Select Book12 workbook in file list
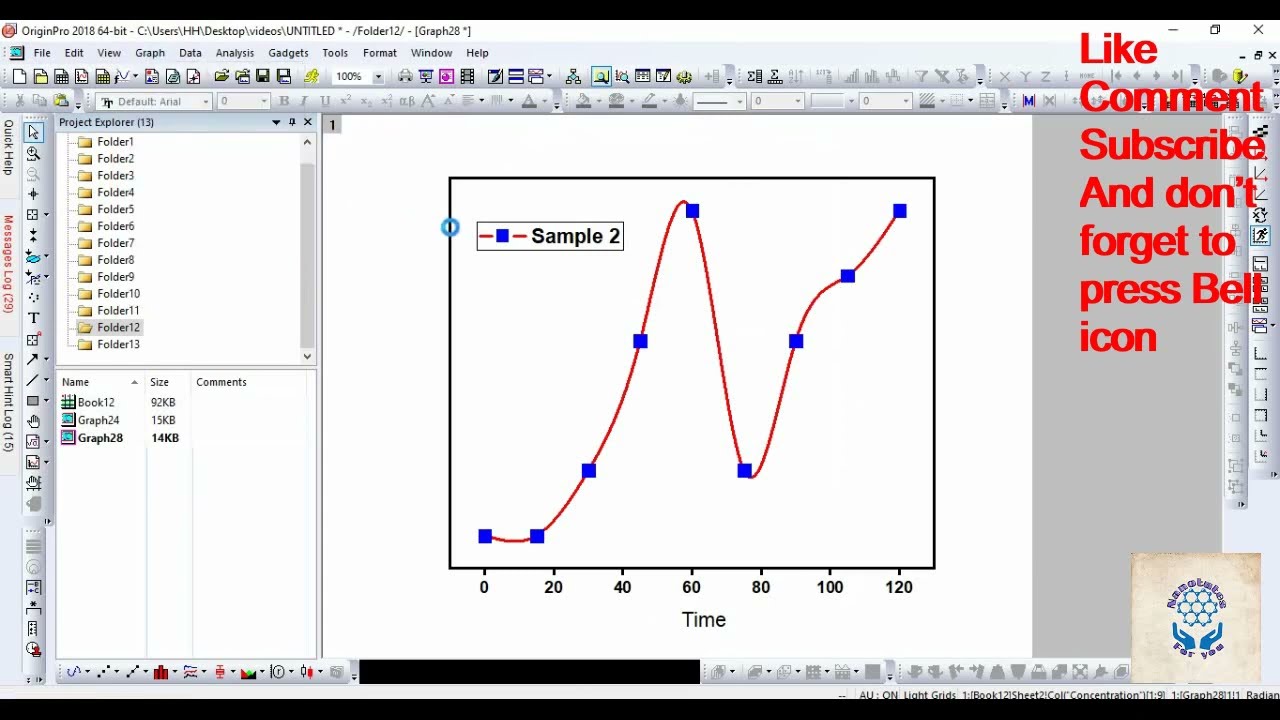Image resolution: width=1280 pixels, height=720 pixels. click(x=96, y=402)
